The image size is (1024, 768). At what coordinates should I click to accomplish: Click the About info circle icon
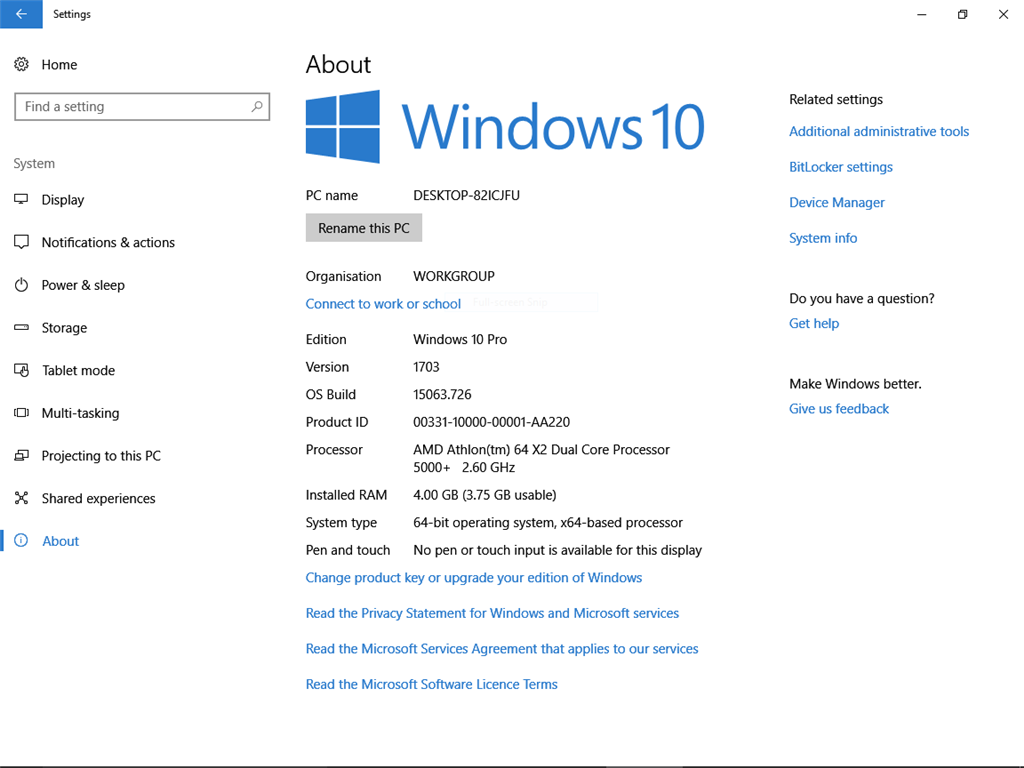click(x=22, y=541)
